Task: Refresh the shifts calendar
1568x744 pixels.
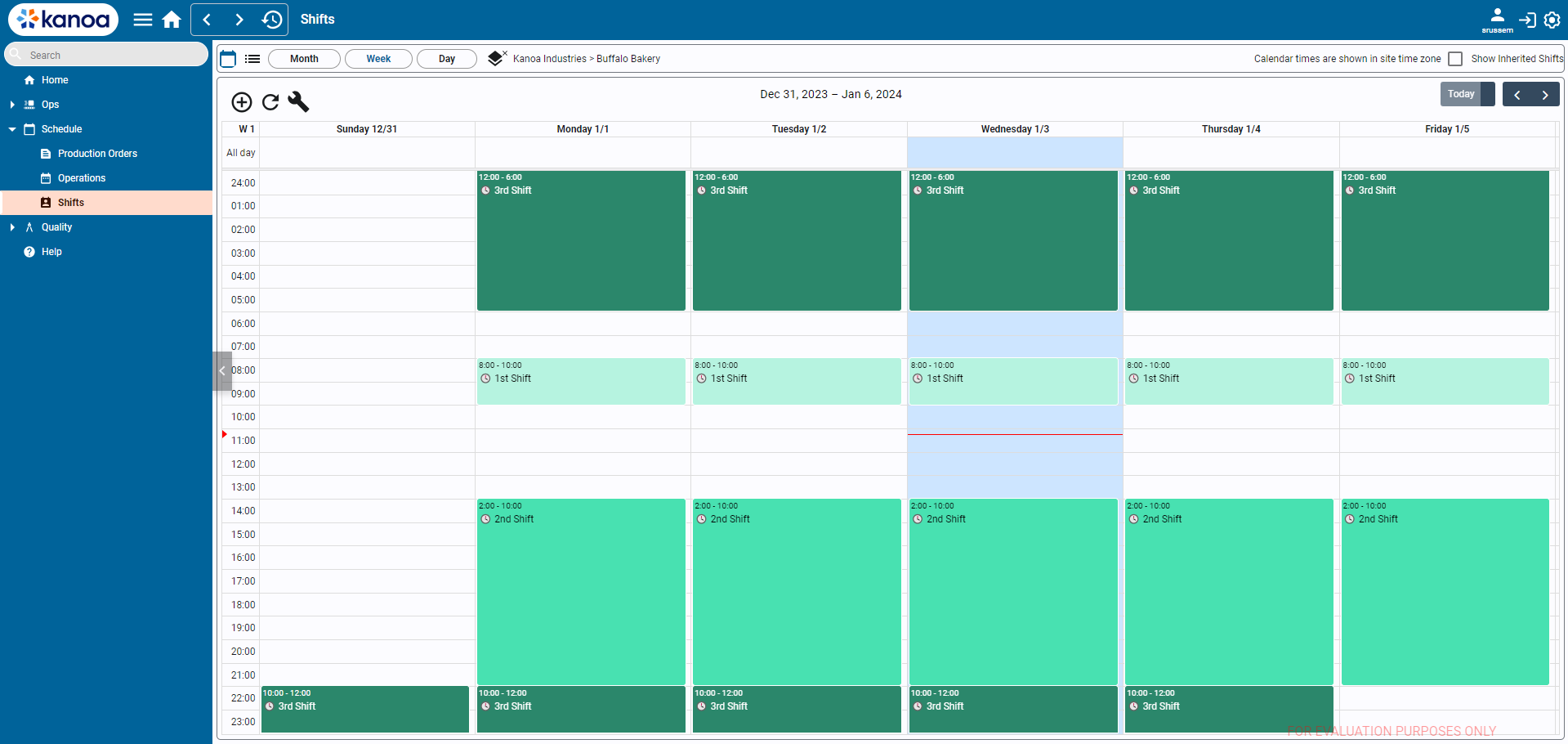Action: pyautogui.click(x=270, y=101)
